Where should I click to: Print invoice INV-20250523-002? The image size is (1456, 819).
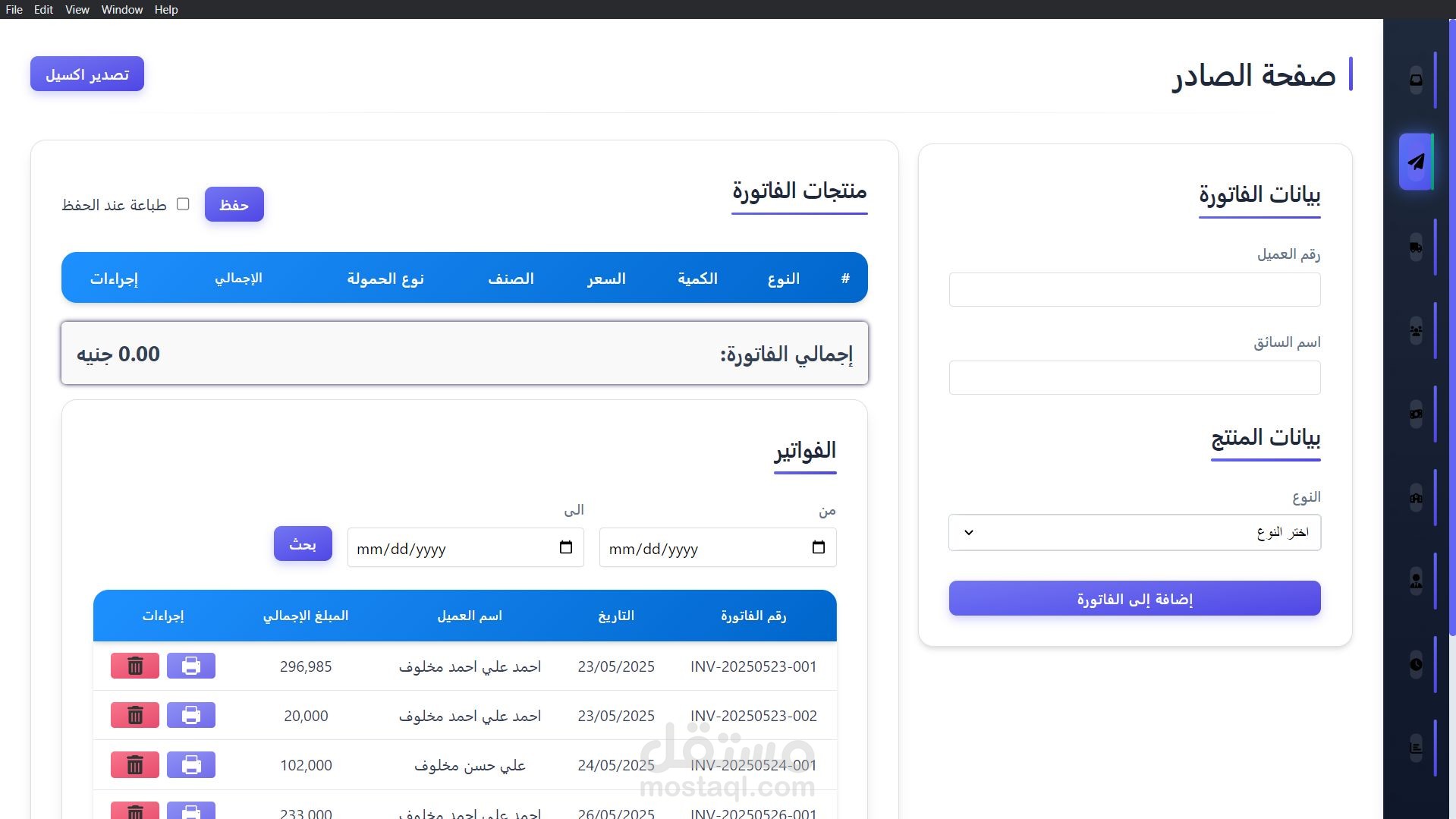point(191,715)
